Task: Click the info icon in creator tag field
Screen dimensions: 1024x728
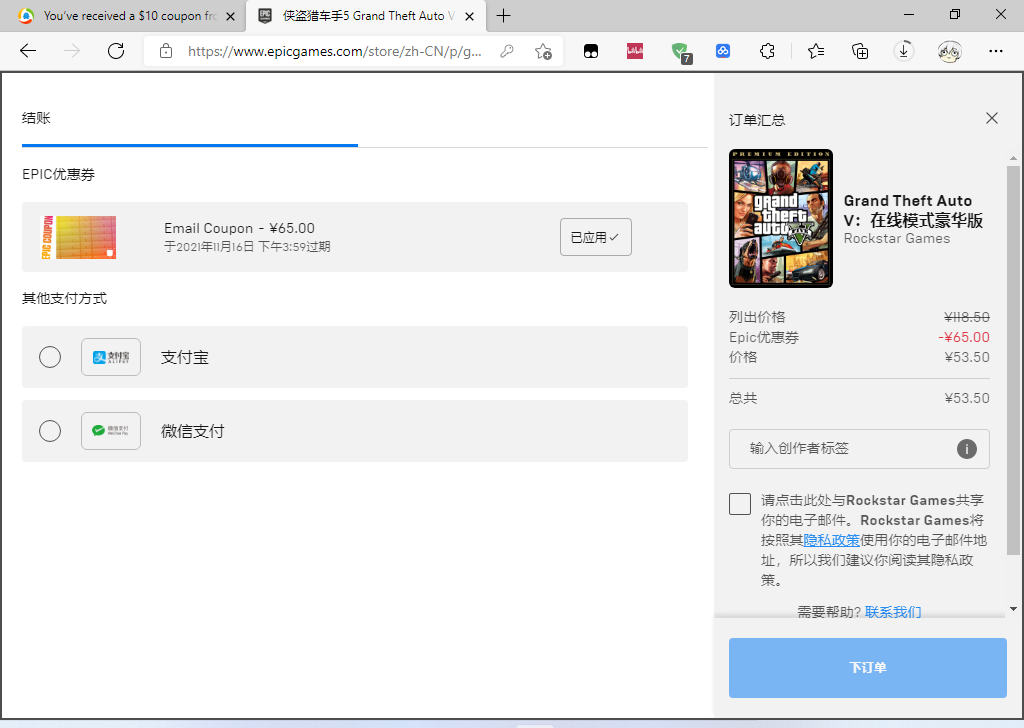Action: click(967, 449)
